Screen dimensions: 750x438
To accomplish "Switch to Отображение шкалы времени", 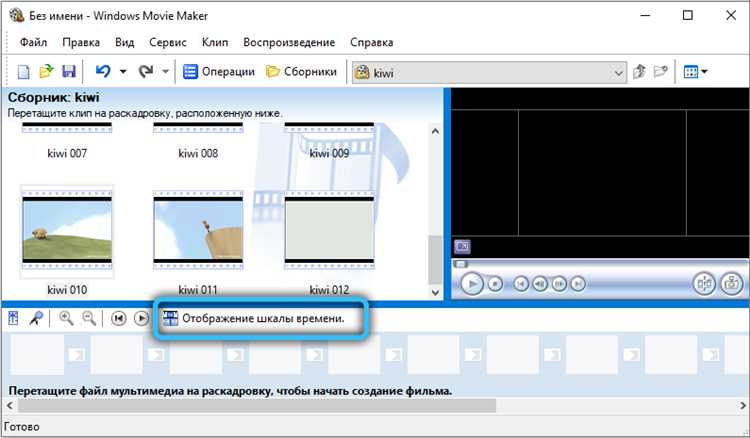I will (x=254, y=318).
